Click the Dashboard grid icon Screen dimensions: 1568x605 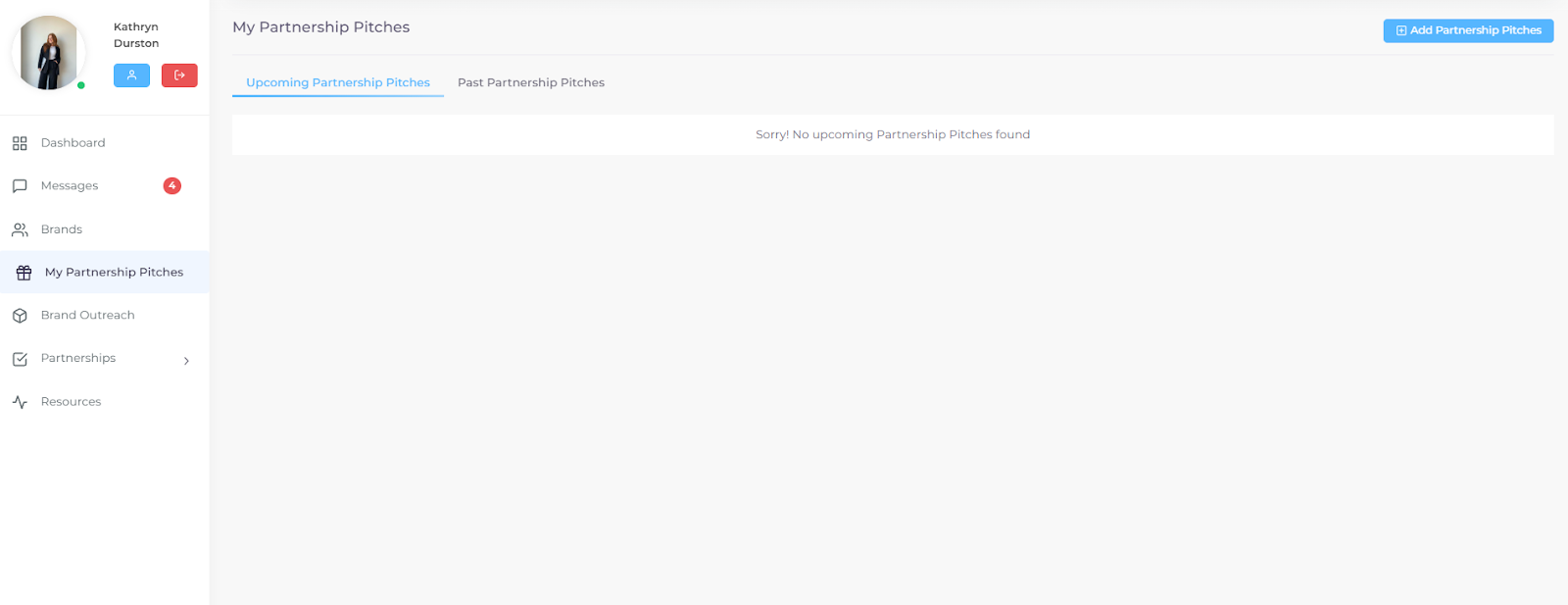[20, 143]
